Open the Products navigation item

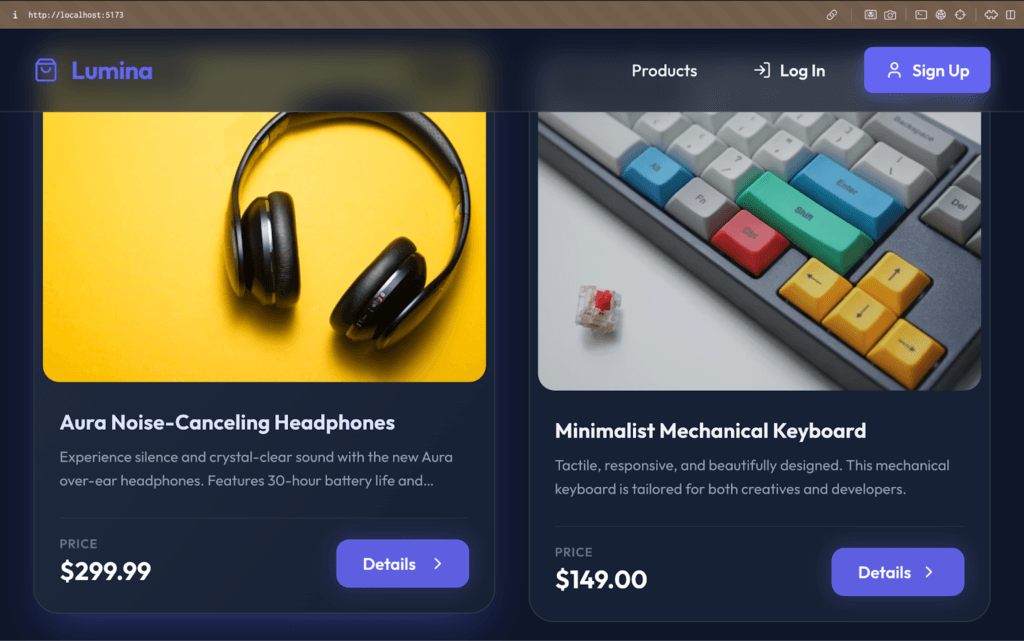tap(664, 70)
